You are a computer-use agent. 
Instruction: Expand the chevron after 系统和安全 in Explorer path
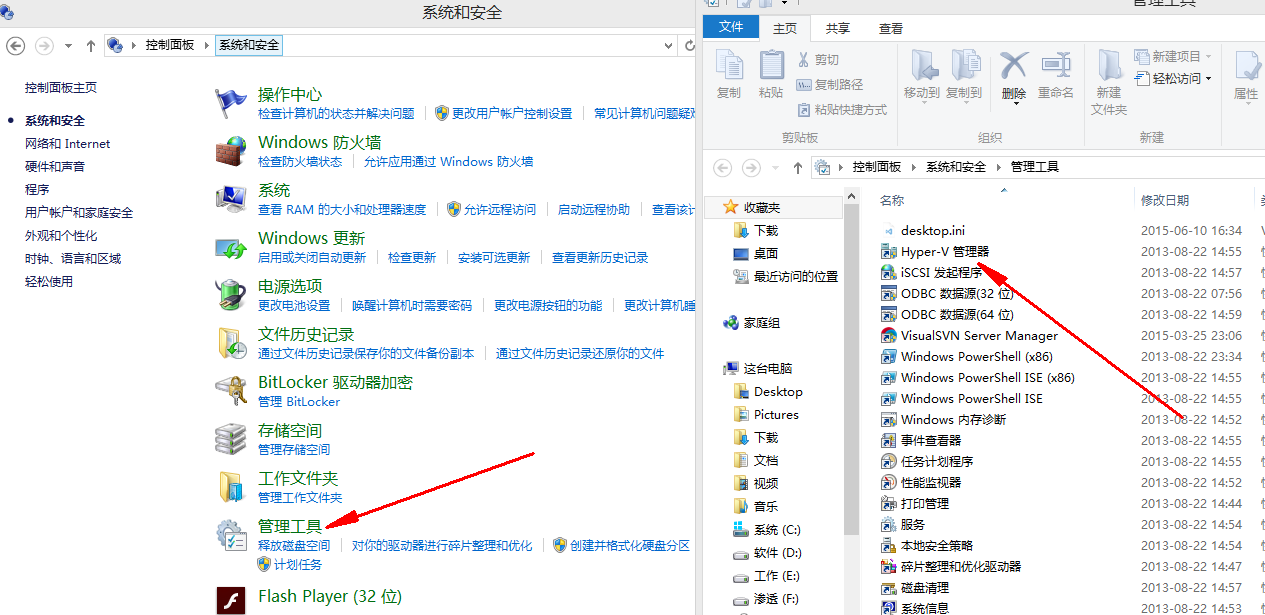click(998, 166)
